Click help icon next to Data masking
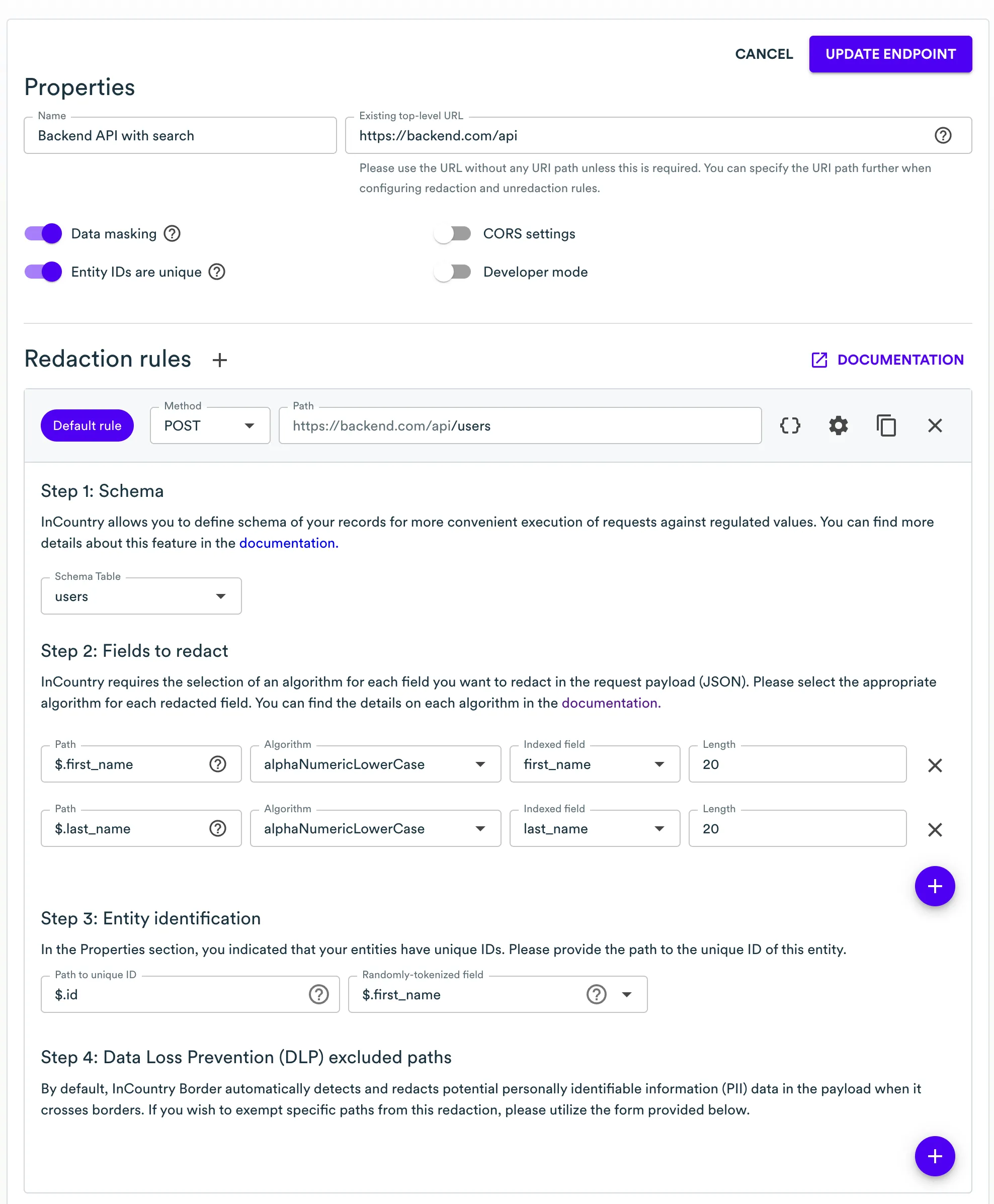Screen dimensions: 994x1204 pos(172,233)
